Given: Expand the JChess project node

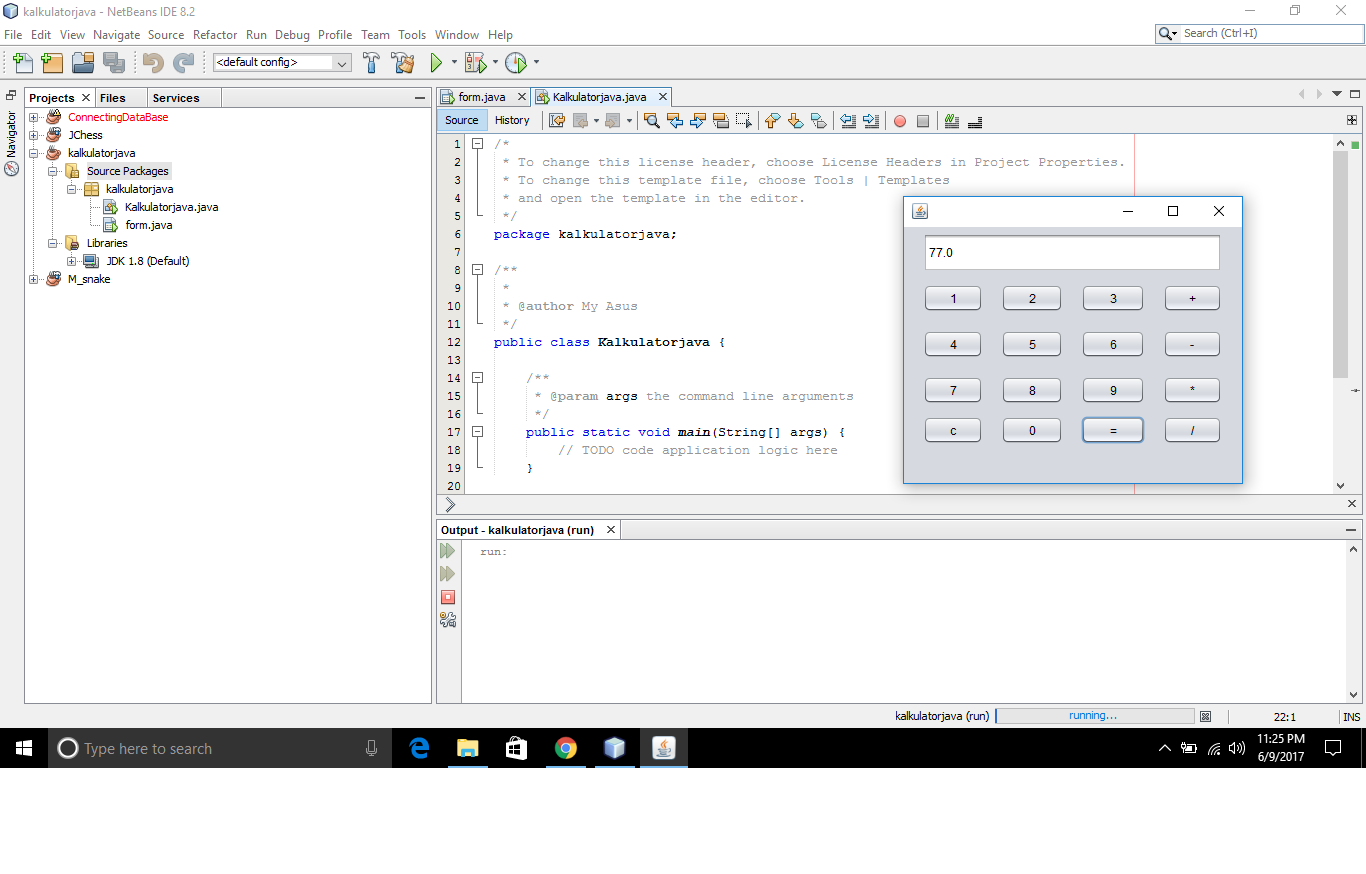Looking at the screenshot, I should point(34,135).
